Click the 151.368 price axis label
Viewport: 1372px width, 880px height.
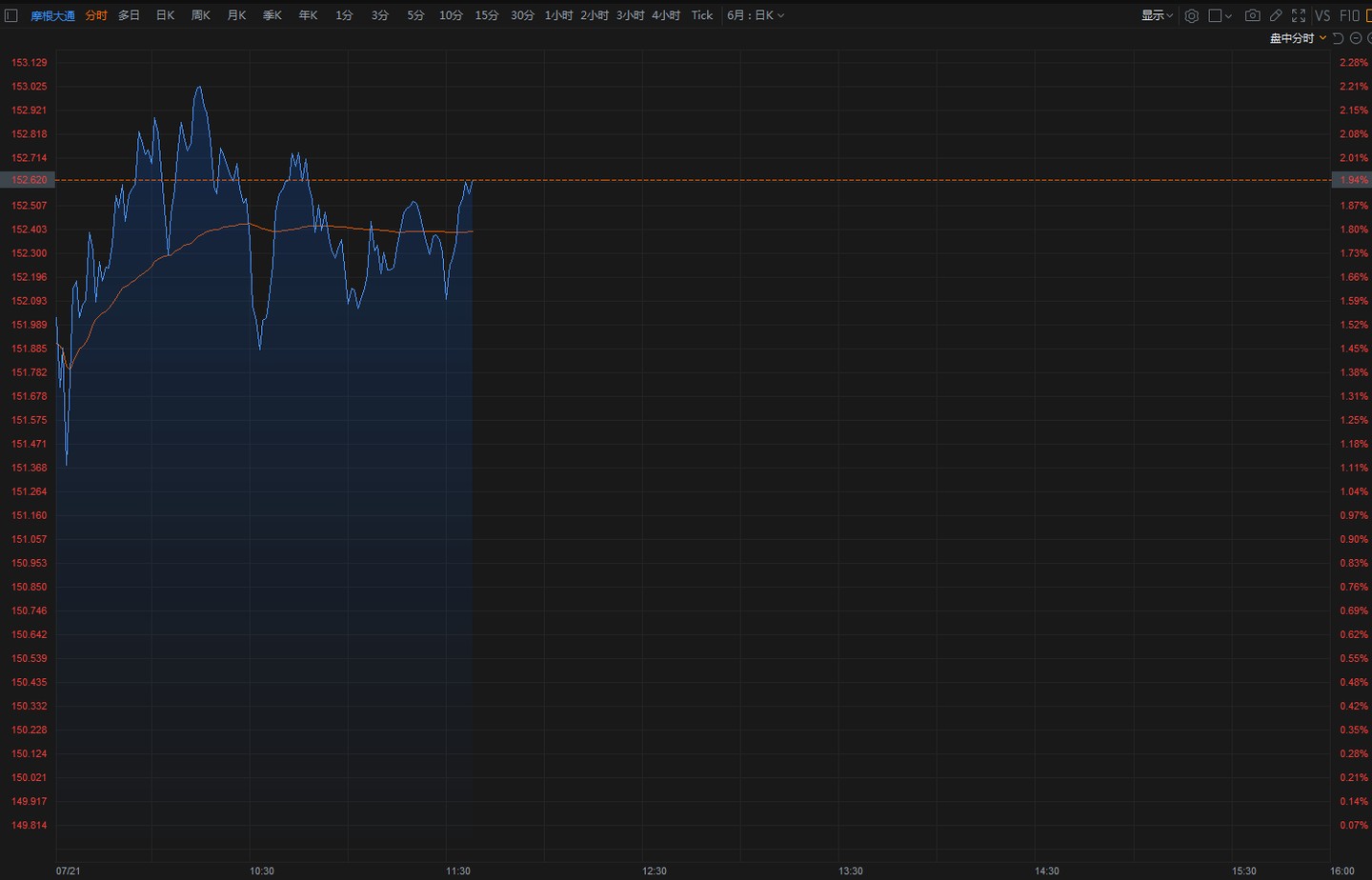(29, 469)
